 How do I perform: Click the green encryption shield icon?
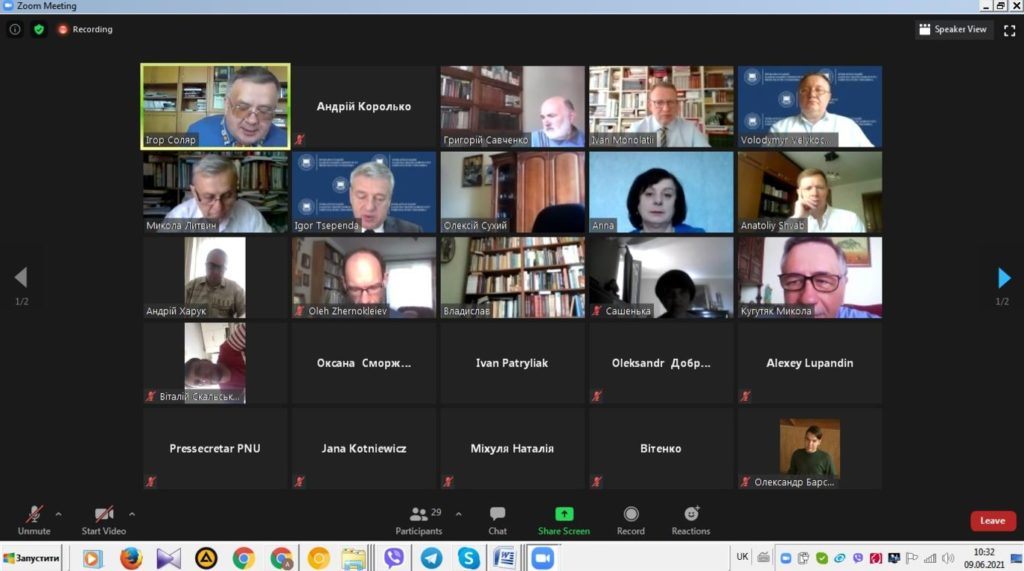click(x=39, y=29)
